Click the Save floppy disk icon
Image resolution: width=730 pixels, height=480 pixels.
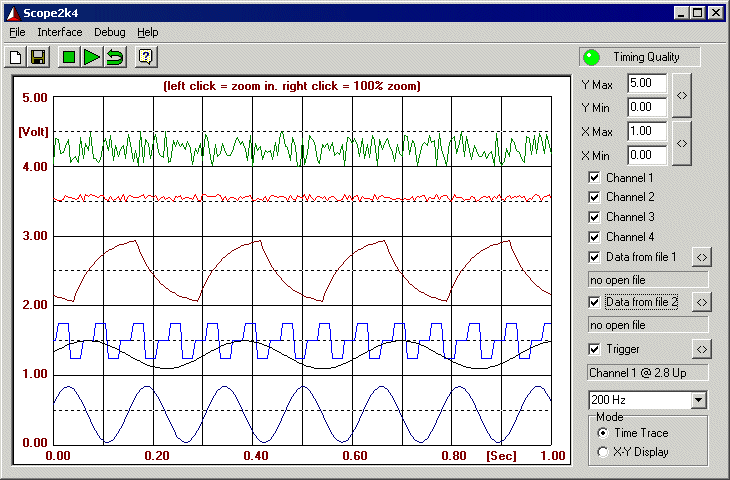click(38, 57)
